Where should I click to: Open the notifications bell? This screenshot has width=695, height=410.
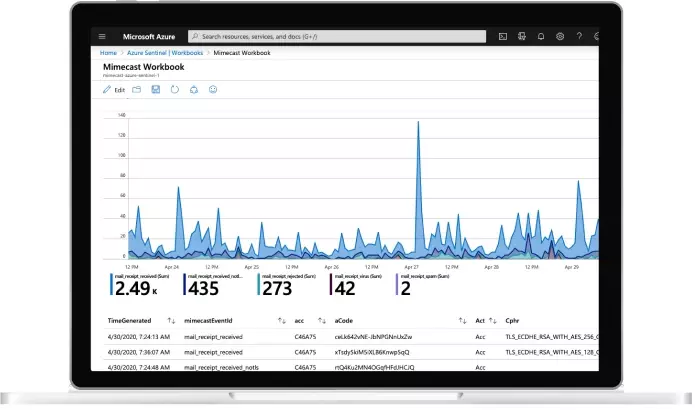point(541,36)
